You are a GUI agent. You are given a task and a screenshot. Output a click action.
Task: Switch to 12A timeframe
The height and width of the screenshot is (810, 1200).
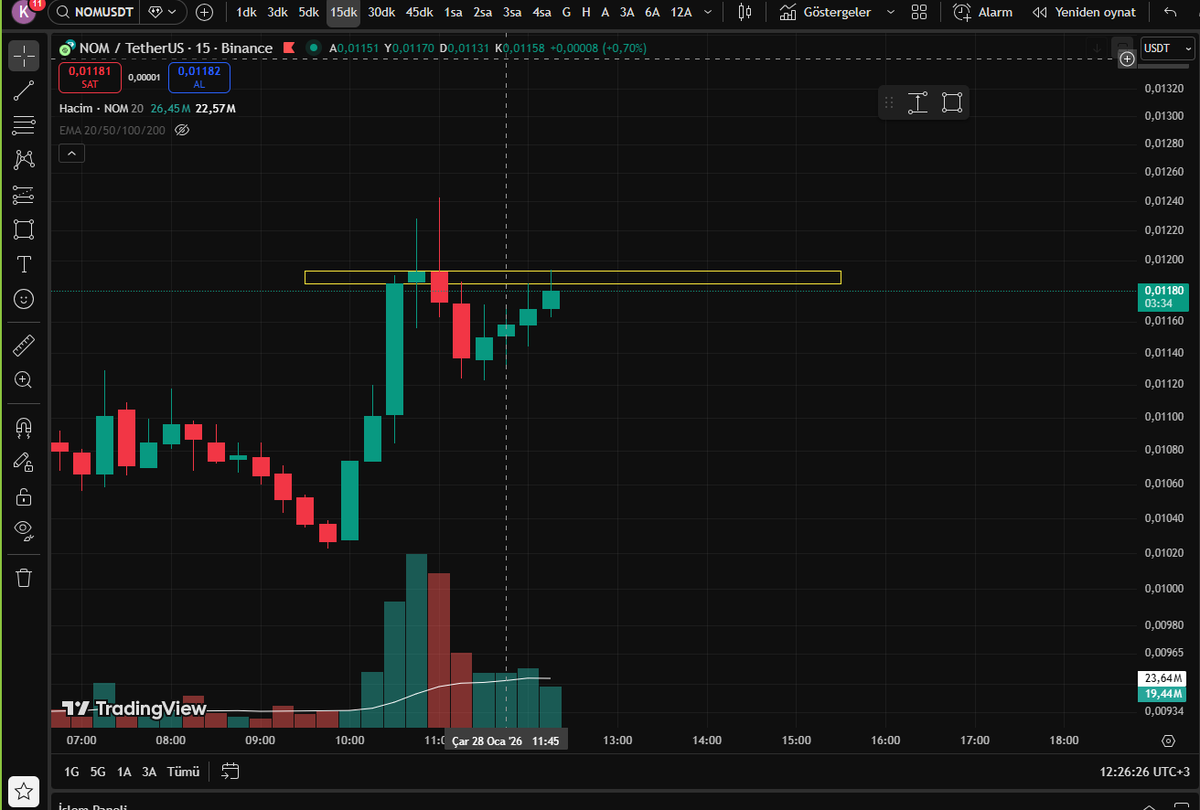point(681,12)
